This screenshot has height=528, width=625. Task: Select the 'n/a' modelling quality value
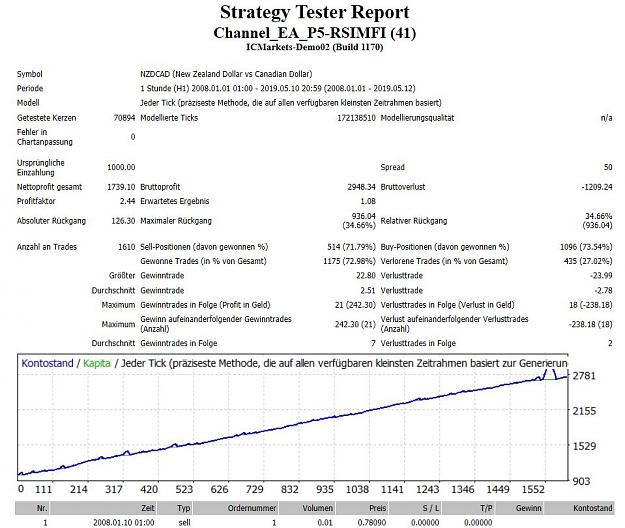[x=606, y=118]
